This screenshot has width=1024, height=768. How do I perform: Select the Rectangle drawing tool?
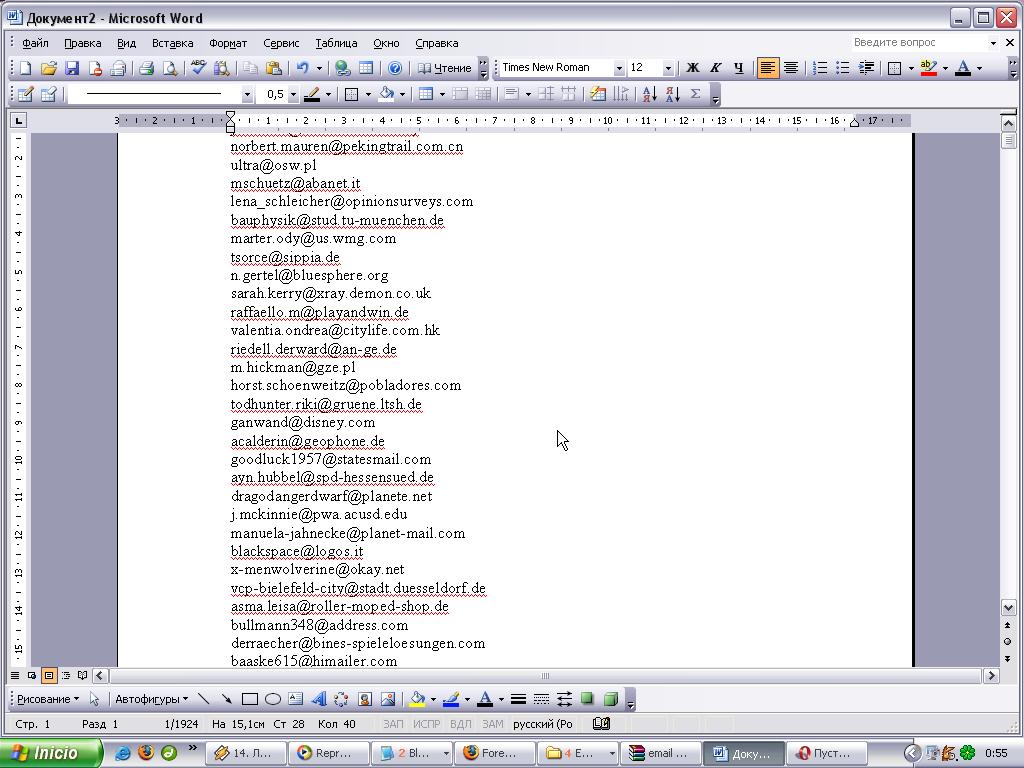250,699
